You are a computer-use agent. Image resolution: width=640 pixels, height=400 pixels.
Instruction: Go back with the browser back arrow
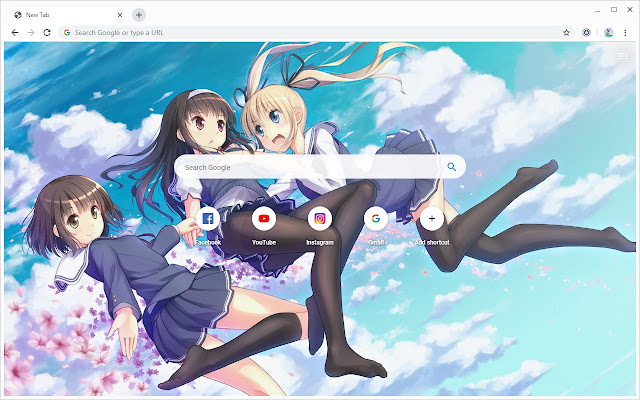(15, 33)
